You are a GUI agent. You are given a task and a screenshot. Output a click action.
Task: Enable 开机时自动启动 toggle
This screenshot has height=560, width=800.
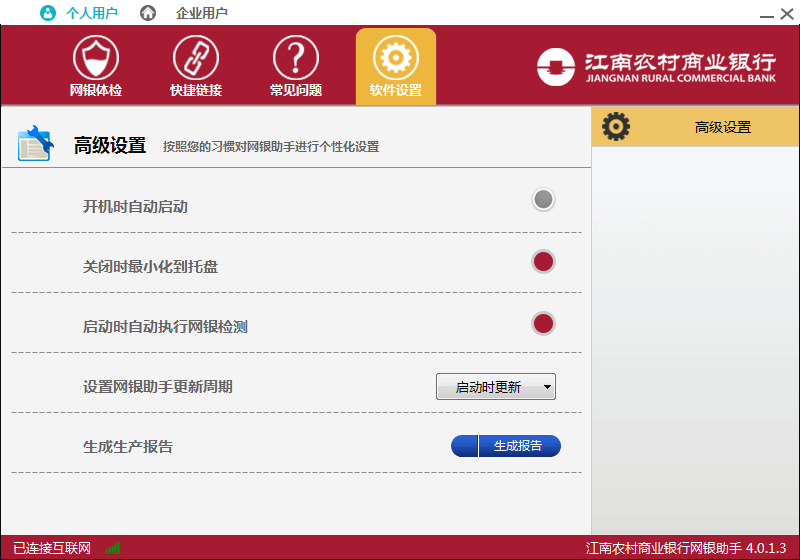(x=543, y=199)
